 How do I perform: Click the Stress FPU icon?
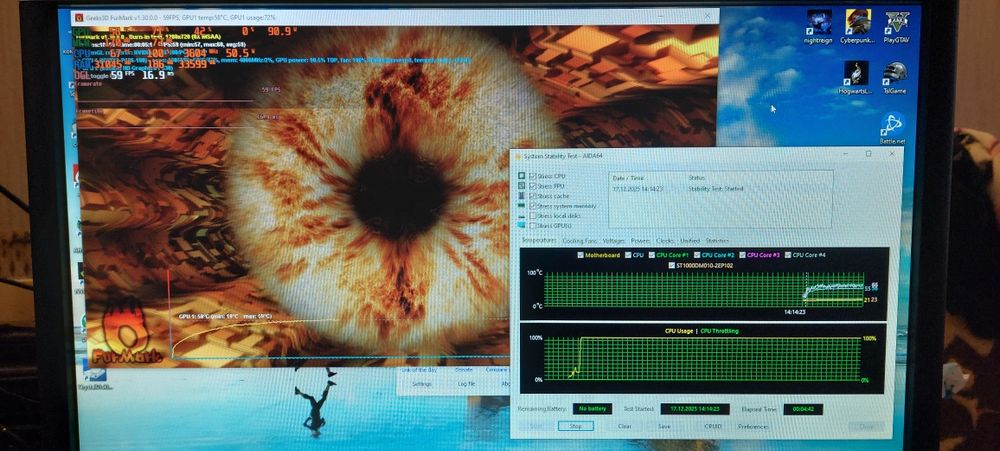[x=522, y=186]
